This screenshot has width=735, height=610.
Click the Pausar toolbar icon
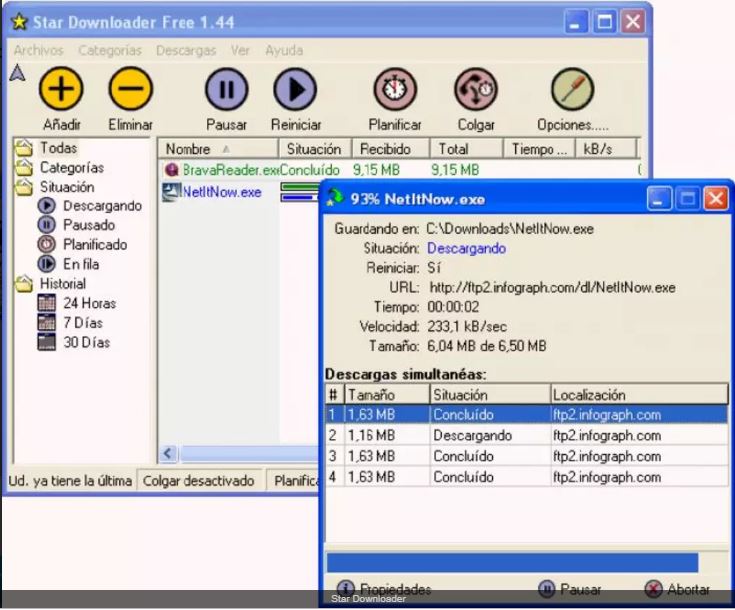click(226, 89)
